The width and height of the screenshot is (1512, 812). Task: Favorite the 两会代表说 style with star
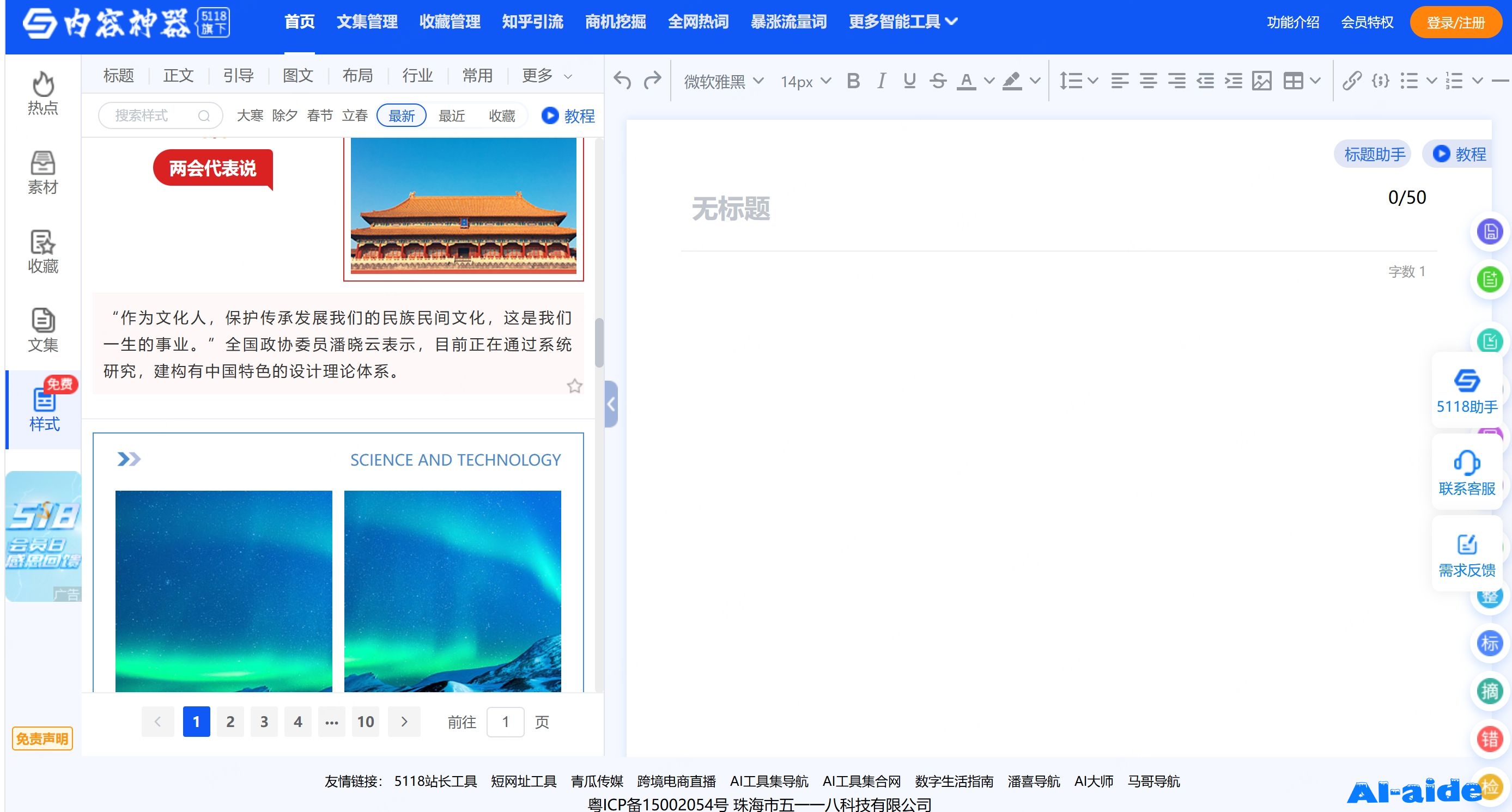click(x=574, y=386)
